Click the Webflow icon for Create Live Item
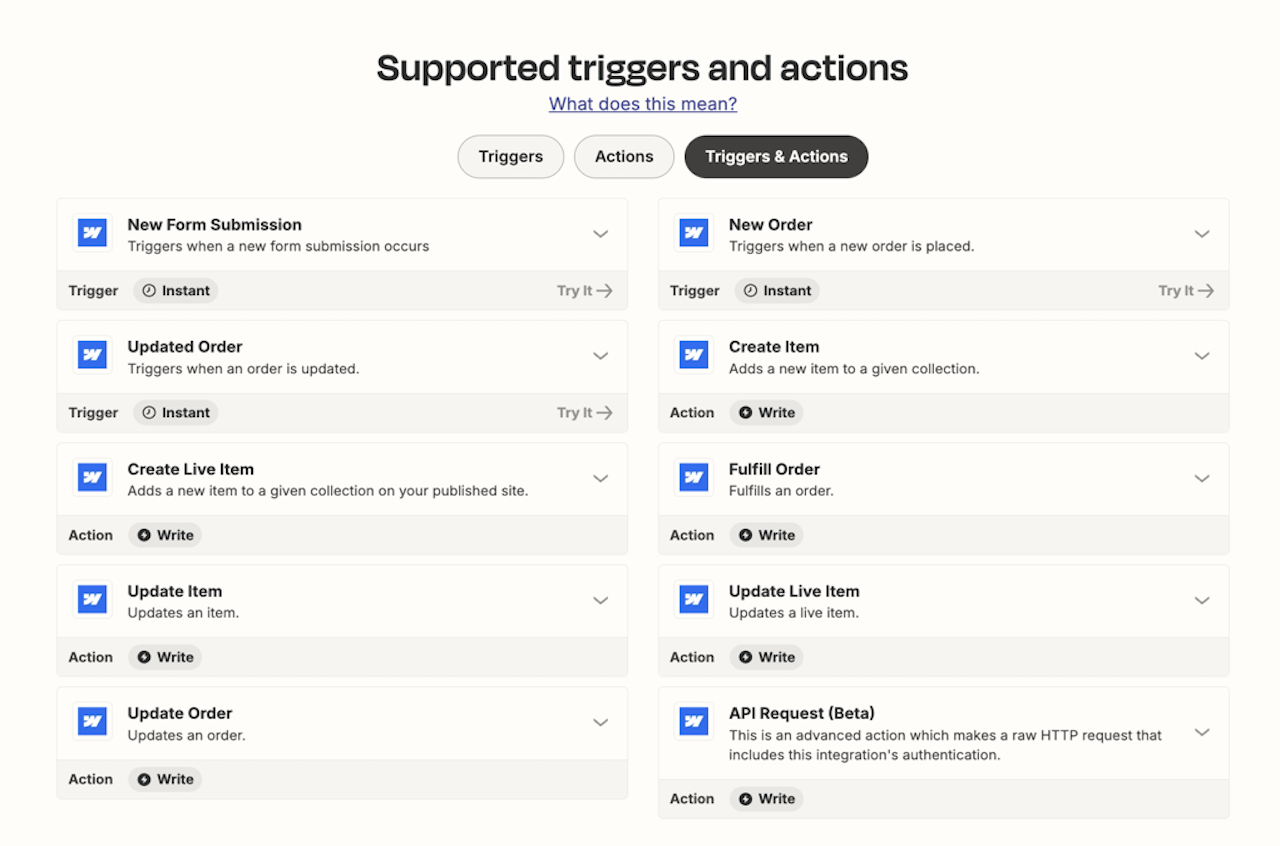 click(92, 477)
